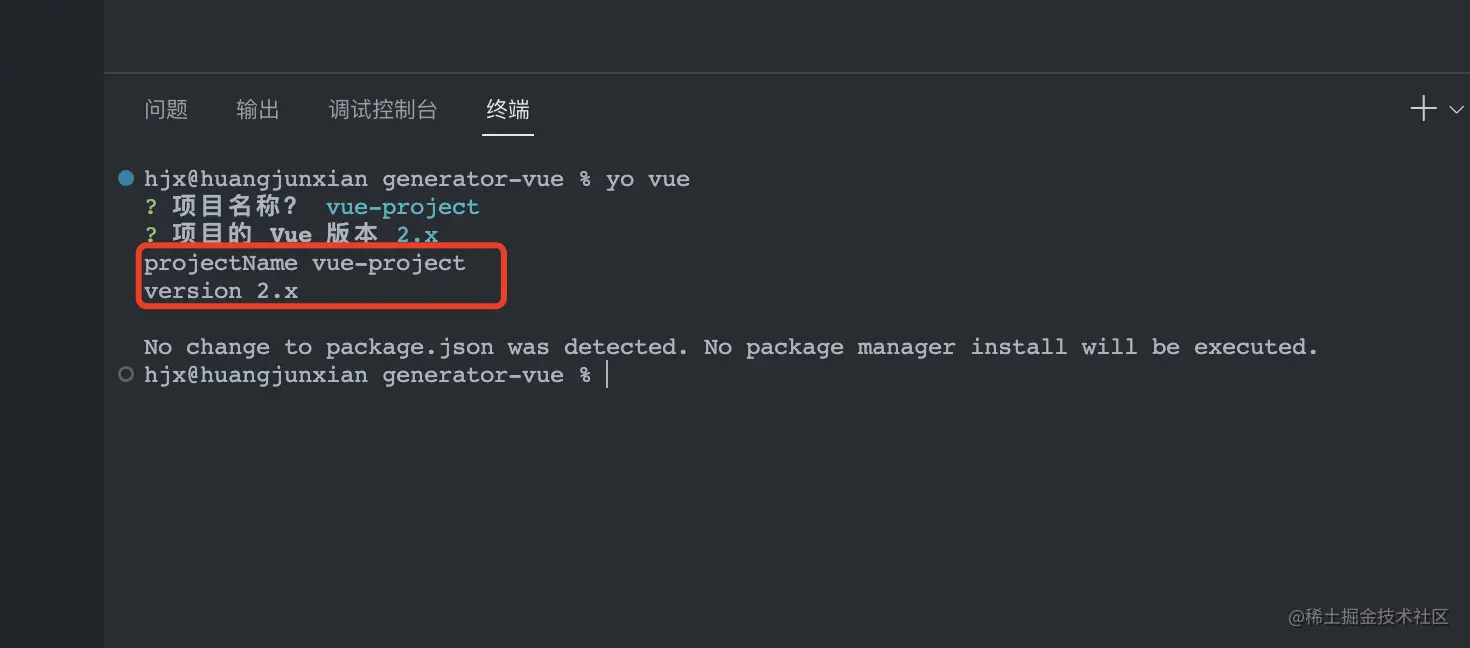Click the 稀土掘金技术社区 watermark
The width and height of the screenshot is (1470, 648).
1369,617
